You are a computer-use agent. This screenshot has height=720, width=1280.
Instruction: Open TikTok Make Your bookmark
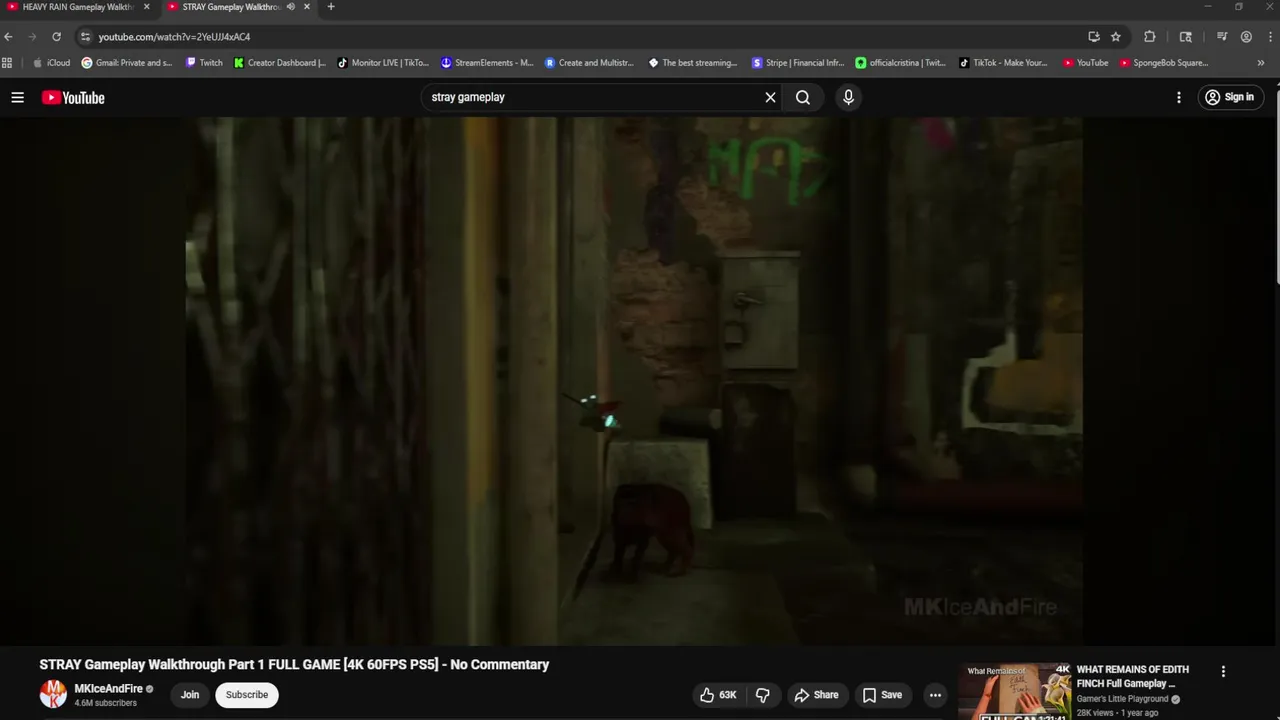[1003, 63]
